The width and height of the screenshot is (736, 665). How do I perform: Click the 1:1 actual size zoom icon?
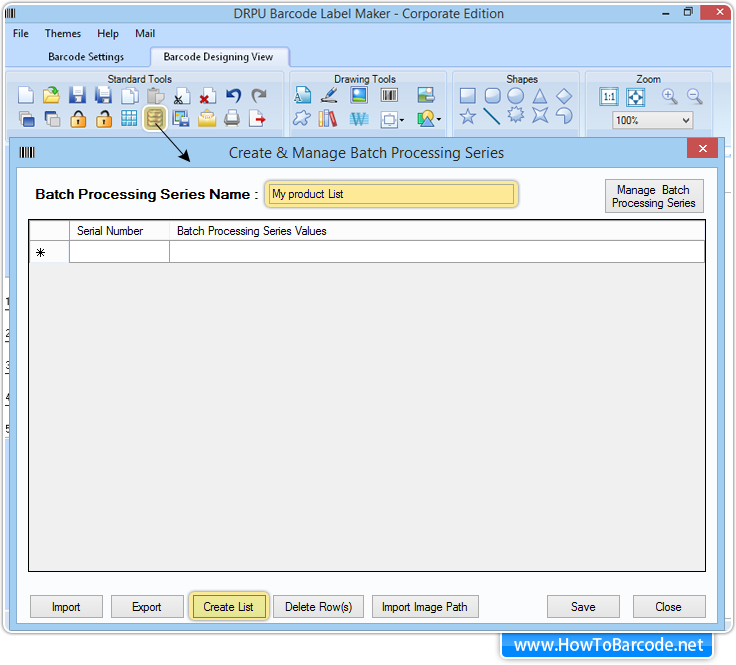click(609, 96)
